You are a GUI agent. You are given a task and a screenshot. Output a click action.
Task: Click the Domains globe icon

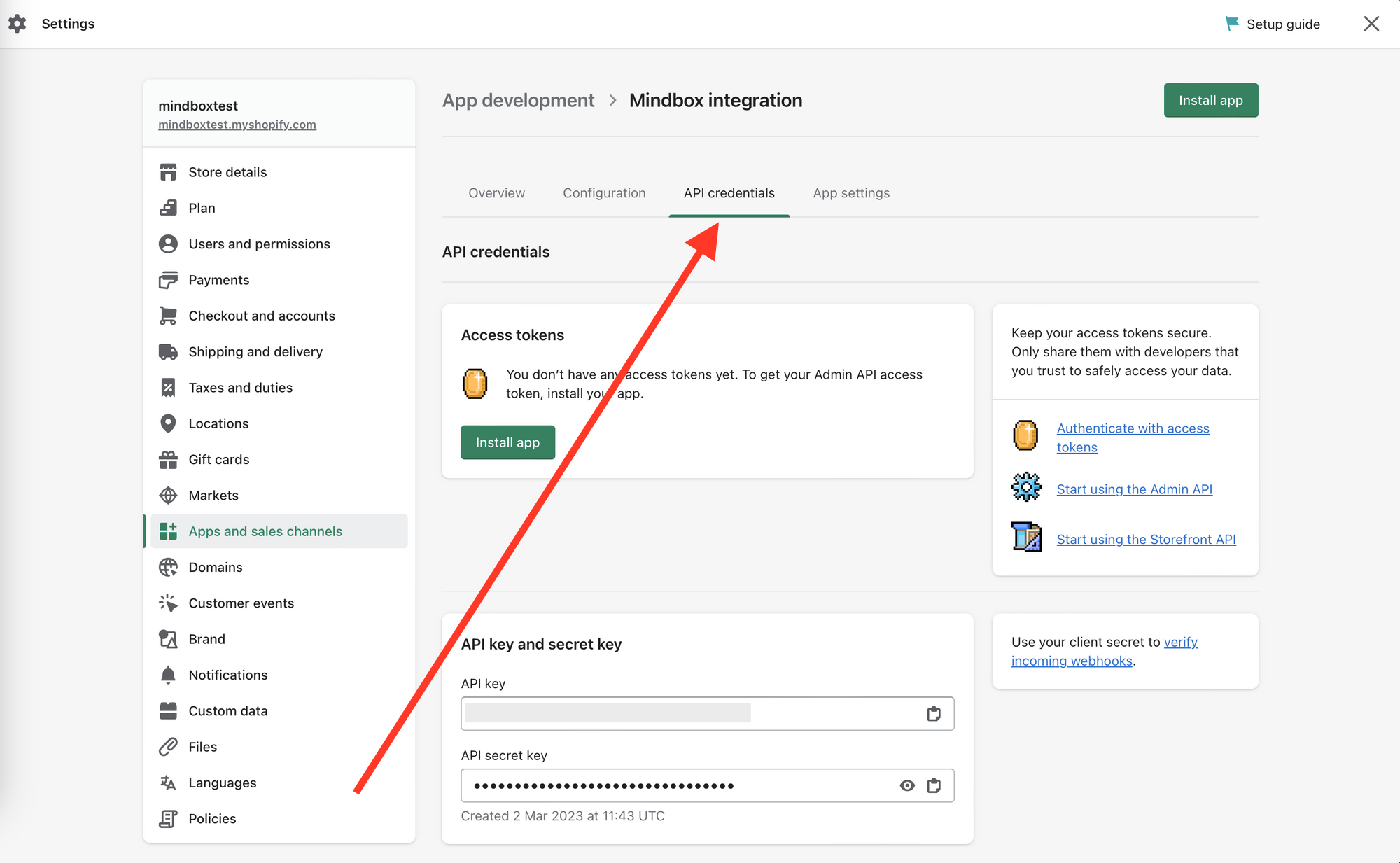[168, 567]
